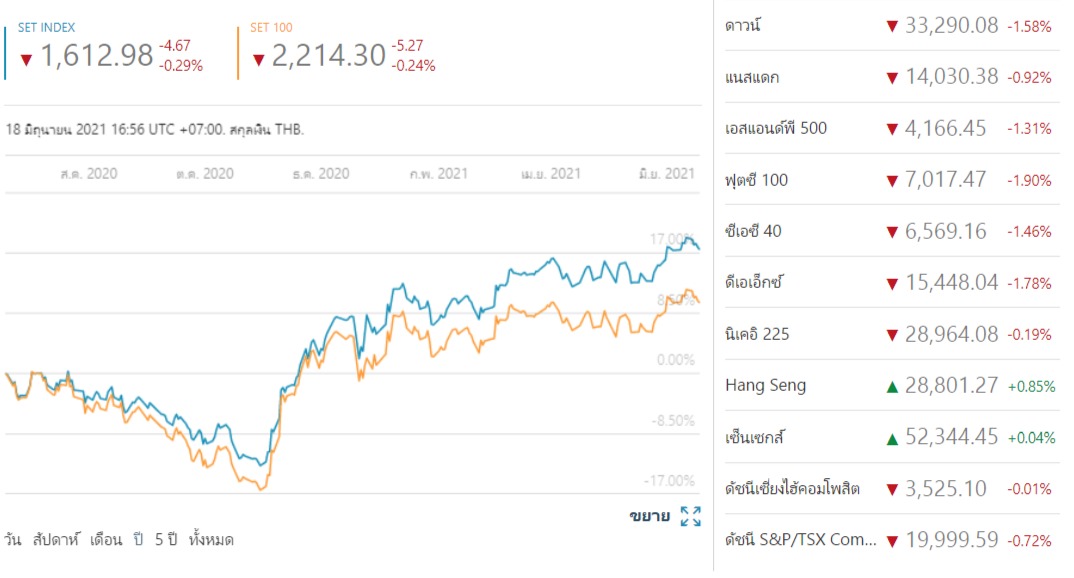Select the เดือน time range
This screenshot has width=1074, height=578.
coord(105,540)
